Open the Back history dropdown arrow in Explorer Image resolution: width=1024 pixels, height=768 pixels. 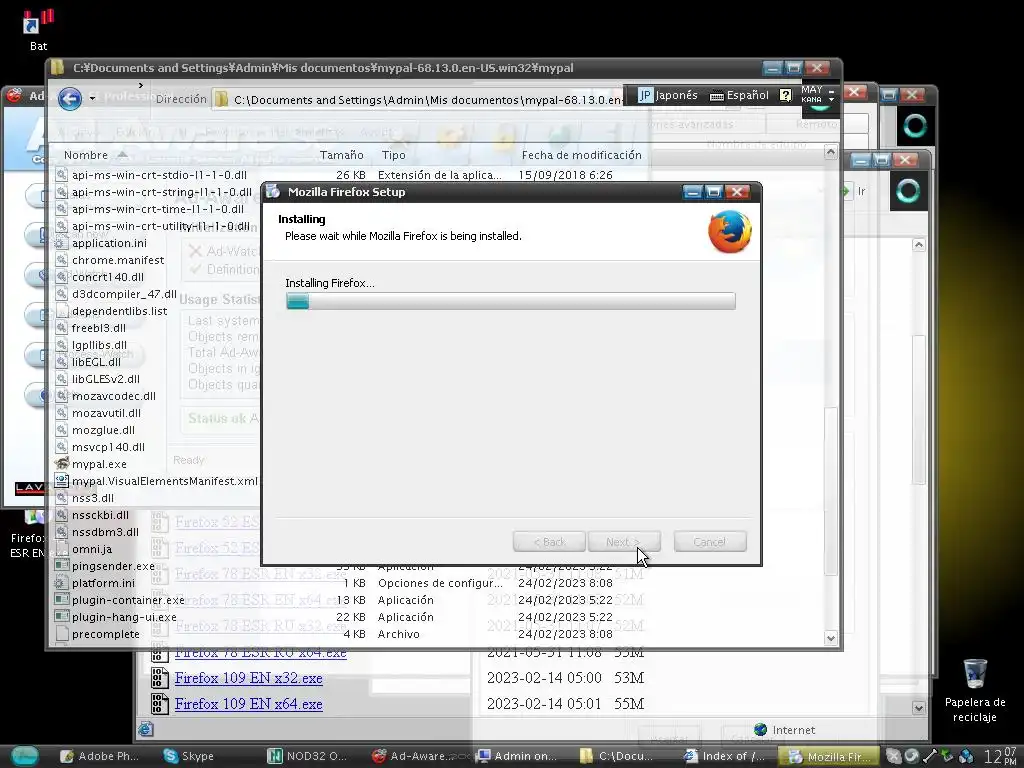pyautogui.click(x=92, y=99)
